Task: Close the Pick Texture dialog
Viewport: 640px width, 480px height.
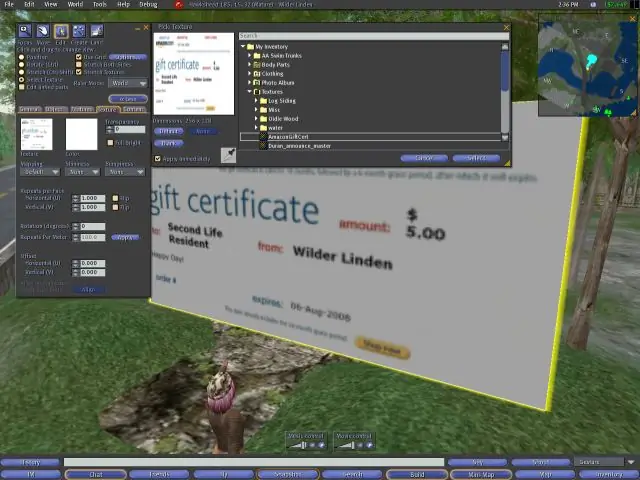Action: pyautogui.click(x=507, y=27)
